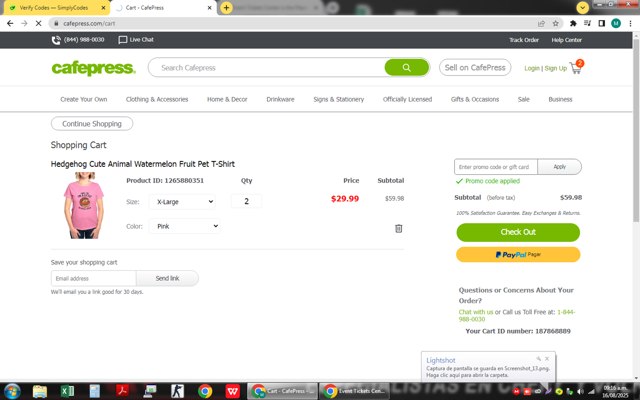This screenshot has width=640, height=400.
Task: Apply the promo code
Action: point(559,167)
